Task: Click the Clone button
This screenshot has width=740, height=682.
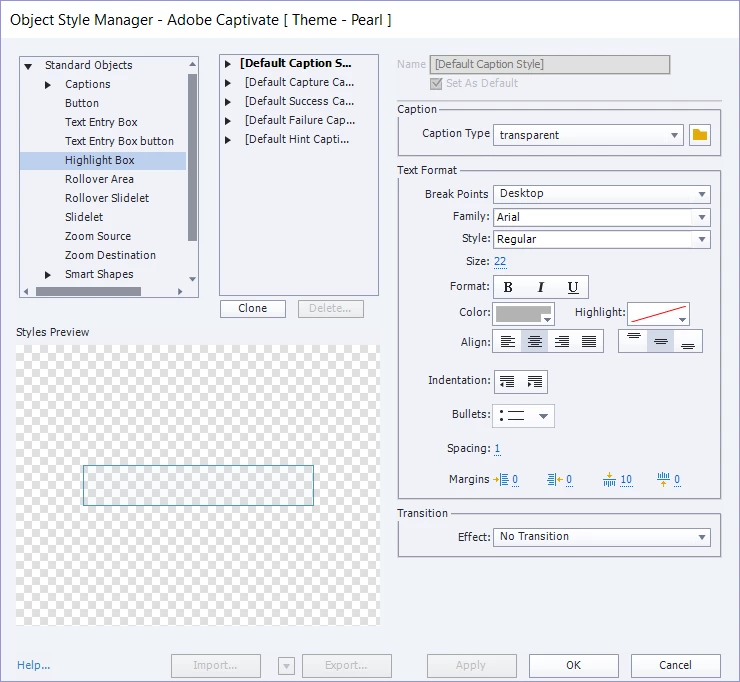Action: pyautogui.click(x=252, y=309)
